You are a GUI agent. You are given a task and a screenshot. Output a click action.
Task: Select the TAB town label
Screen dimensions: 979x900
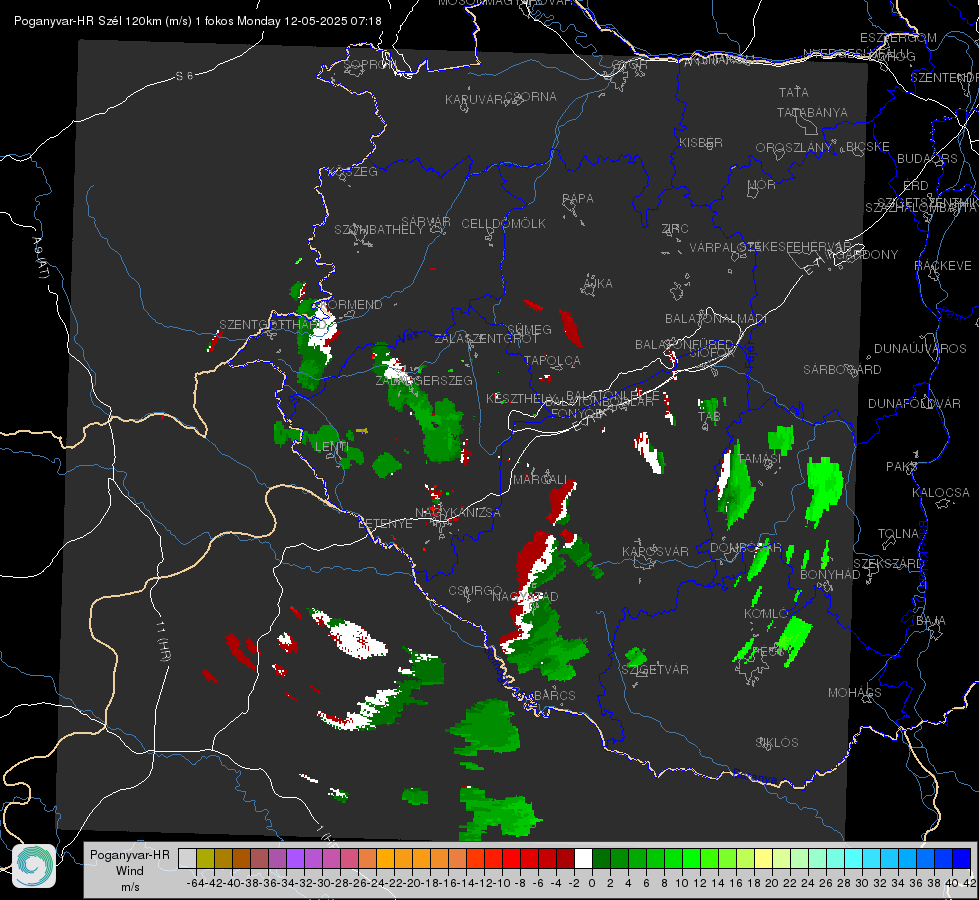[x=709, y=417]
